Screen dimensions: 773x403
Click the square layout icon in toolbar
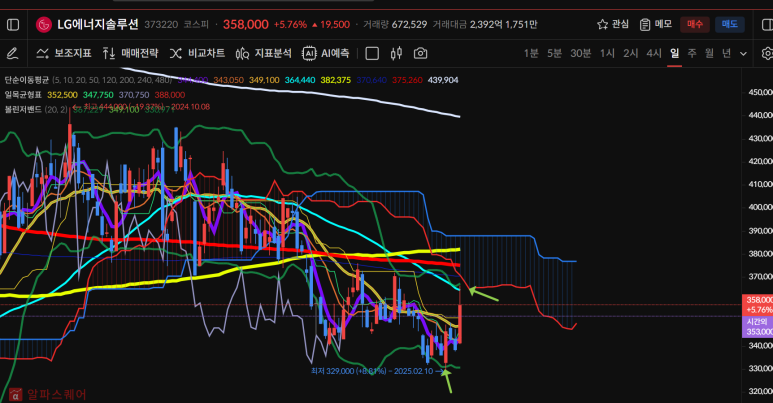372,53
